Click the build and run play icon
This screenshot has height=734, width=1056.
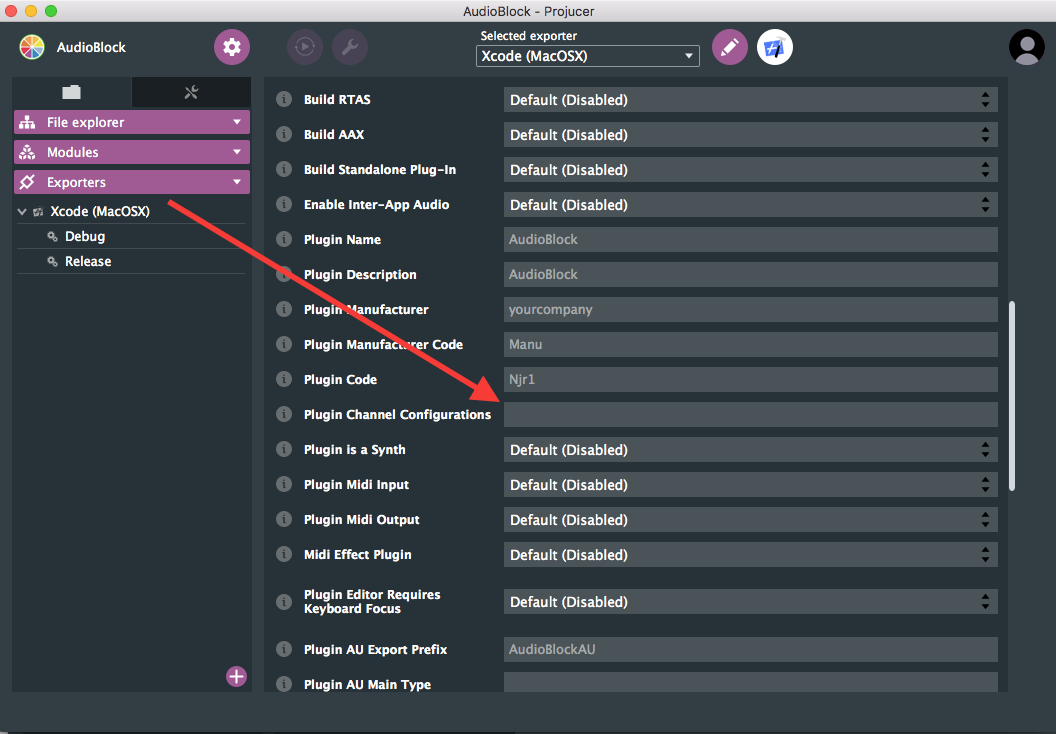[304, 47]
